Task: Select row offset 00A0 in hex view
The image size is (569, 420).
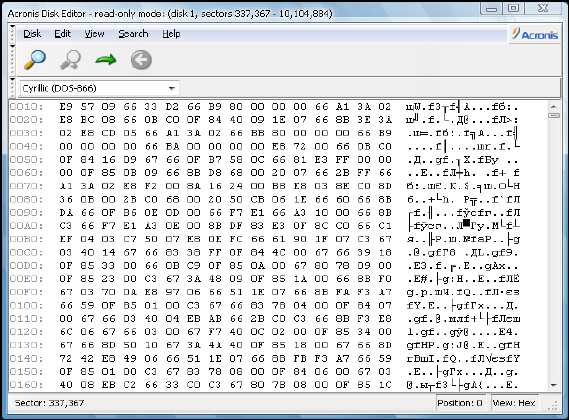Action: [26, 226]
